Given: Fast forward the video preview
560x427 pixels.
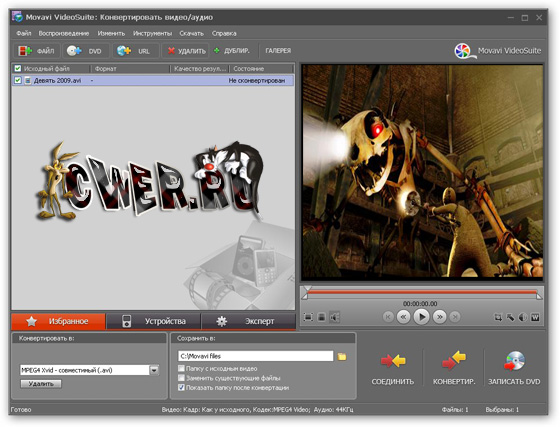Looking at the screenshot, I should pyautogui.click(x=440, y=317).
